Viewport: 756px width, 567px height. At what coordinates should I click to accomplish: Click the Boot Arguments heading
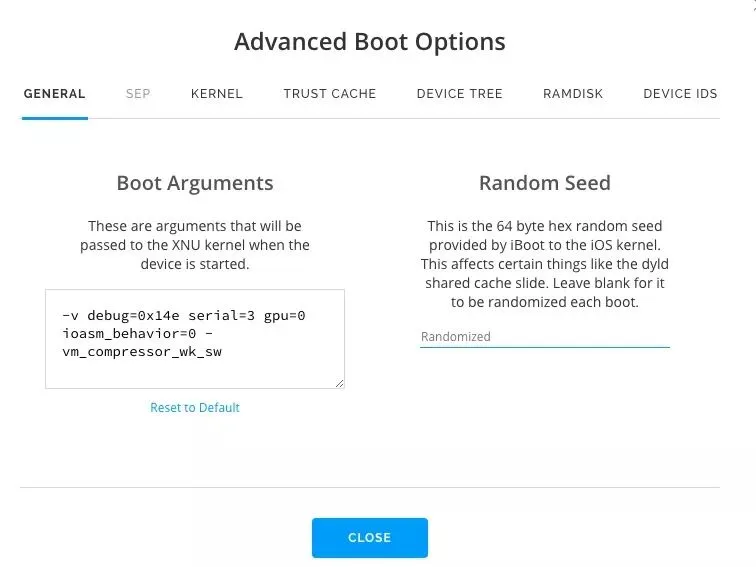[x=195, y=183]
